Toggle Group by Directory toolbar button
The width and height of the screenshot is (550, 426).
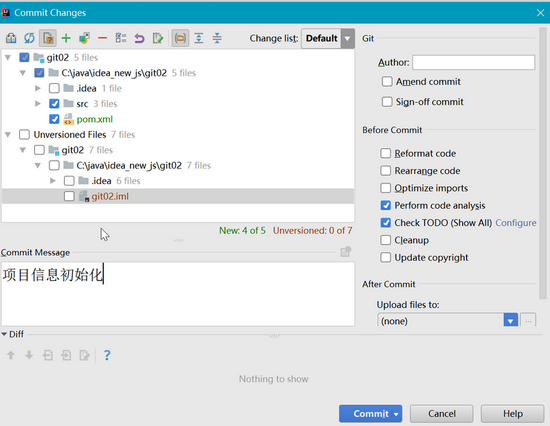180,38
